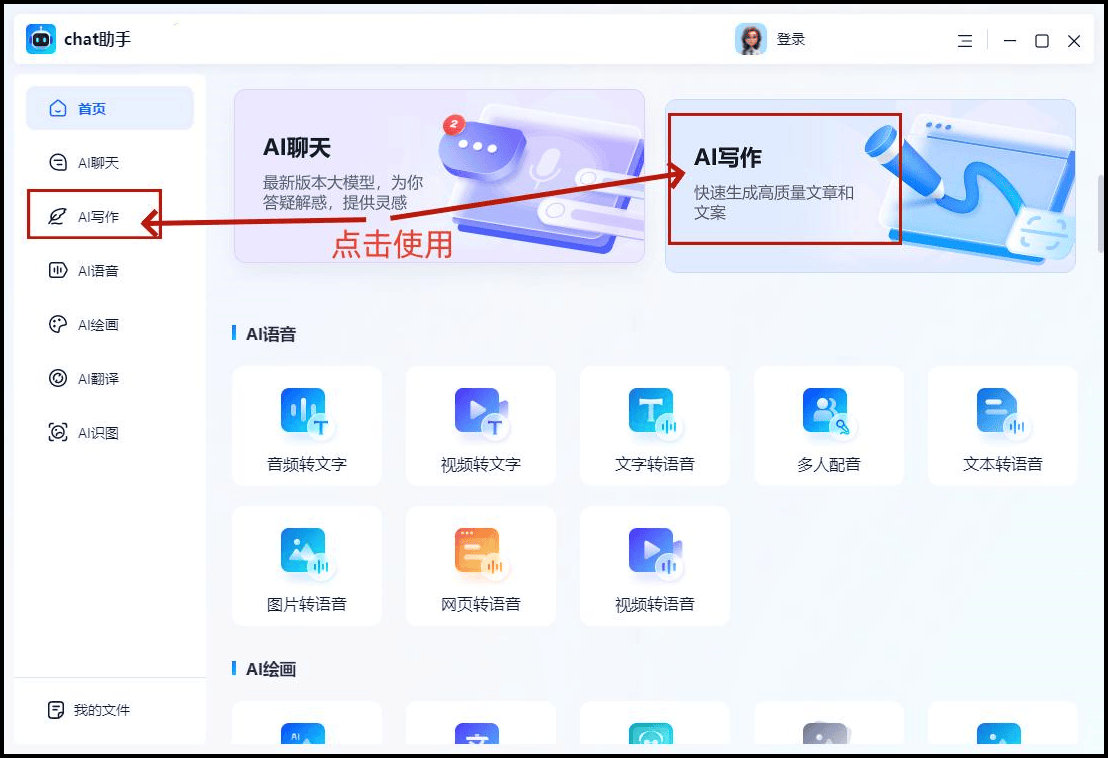Open the 图片转语音 tool icon
The width and height of the screenshot is (1108, 758).
pyautogui.click(x=305, y=552)
